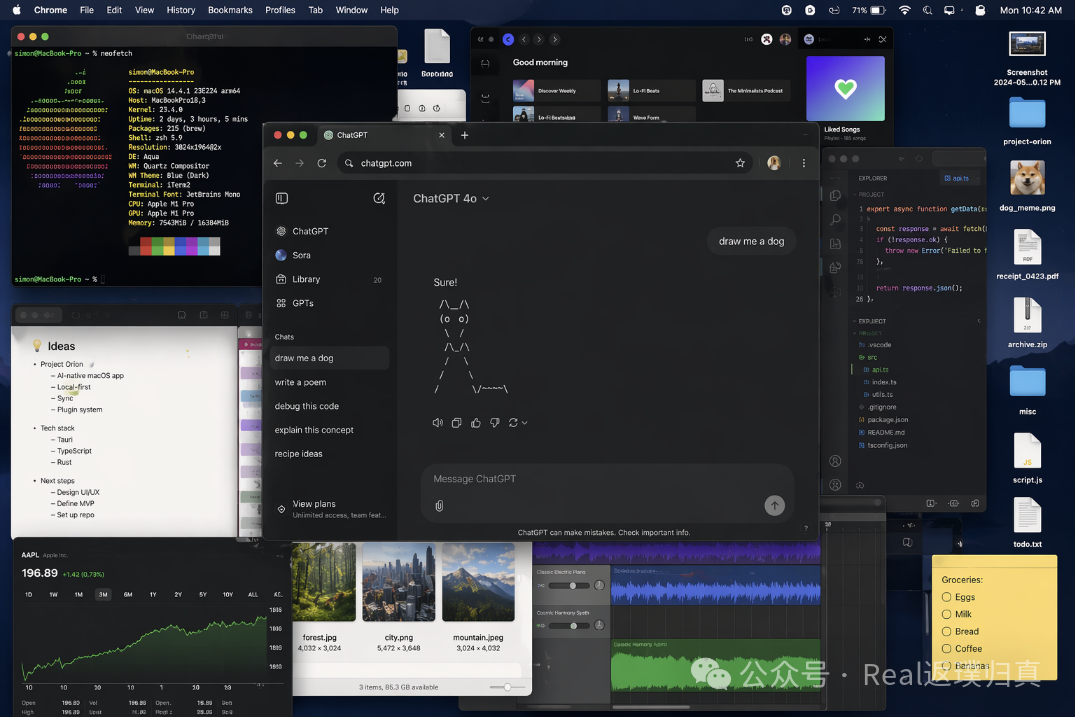
Task: Select the ALL range in Stocks chart
Action: (253, 594)
